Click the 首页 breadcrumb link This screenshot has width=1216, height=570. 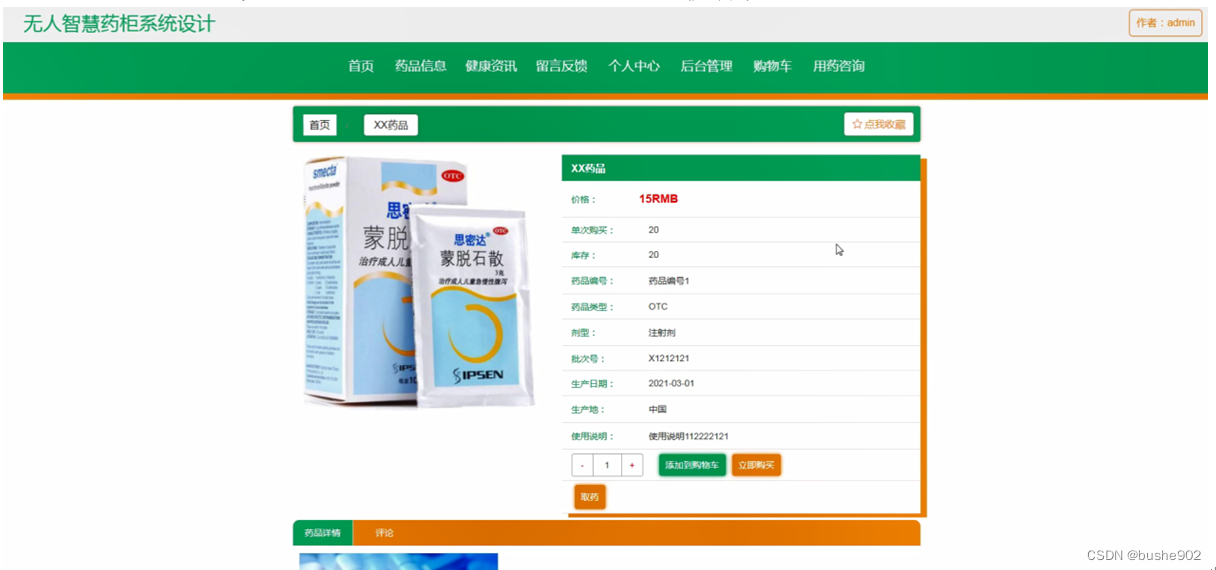[320, 125]
